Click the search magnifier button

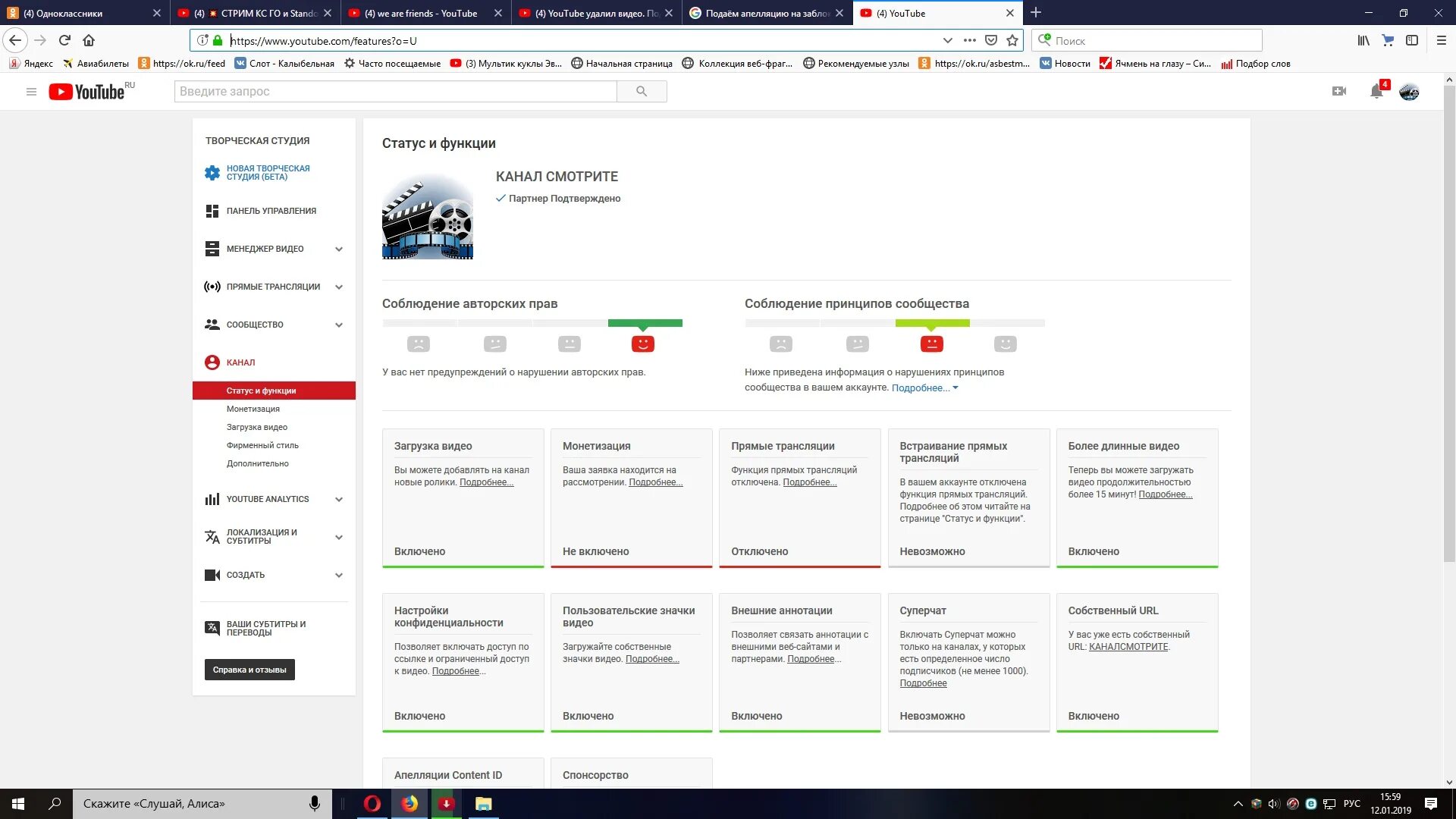[x=642, y=92]
